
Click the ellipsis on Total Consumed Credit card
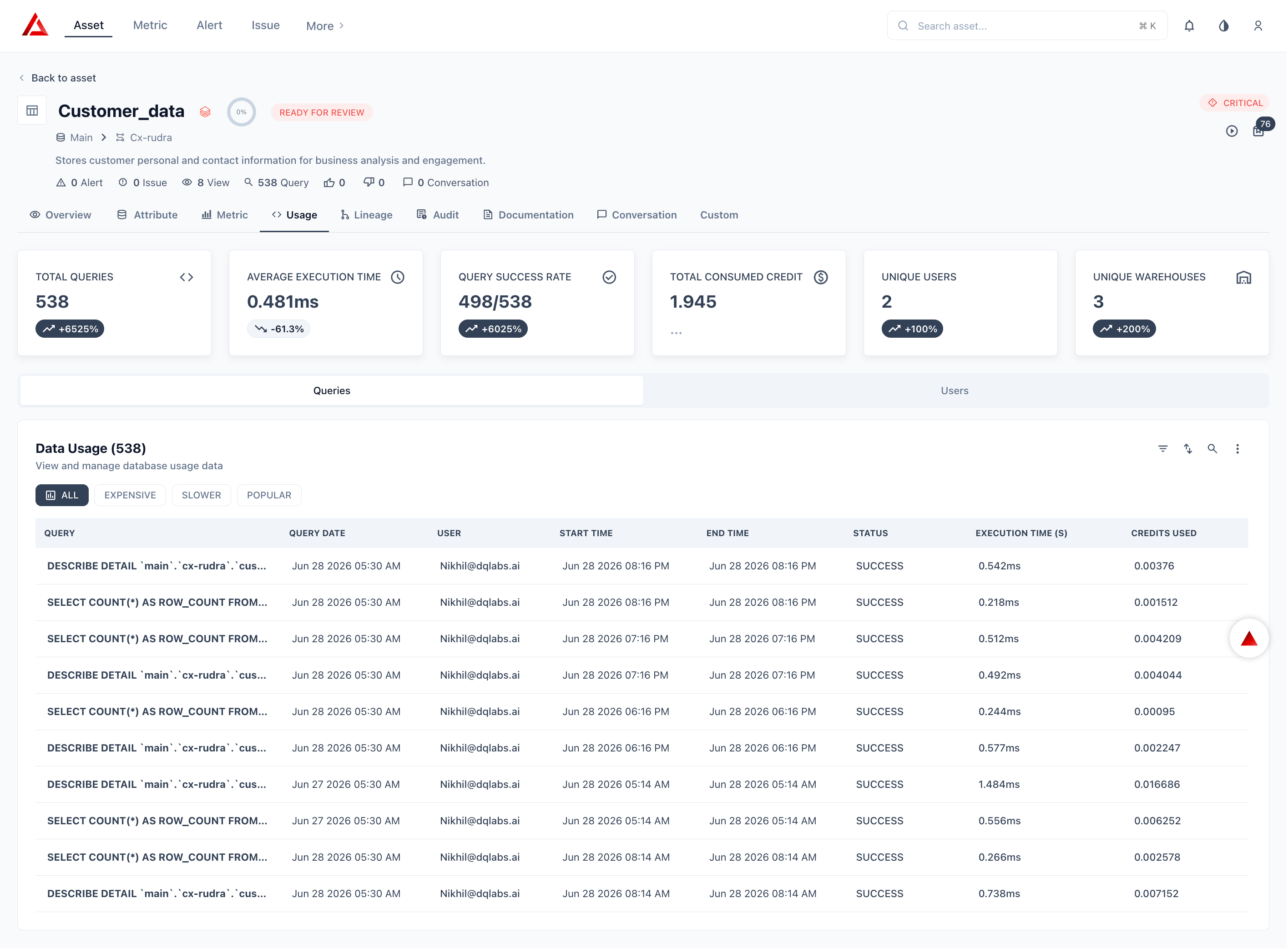click(x=677, y=333)
